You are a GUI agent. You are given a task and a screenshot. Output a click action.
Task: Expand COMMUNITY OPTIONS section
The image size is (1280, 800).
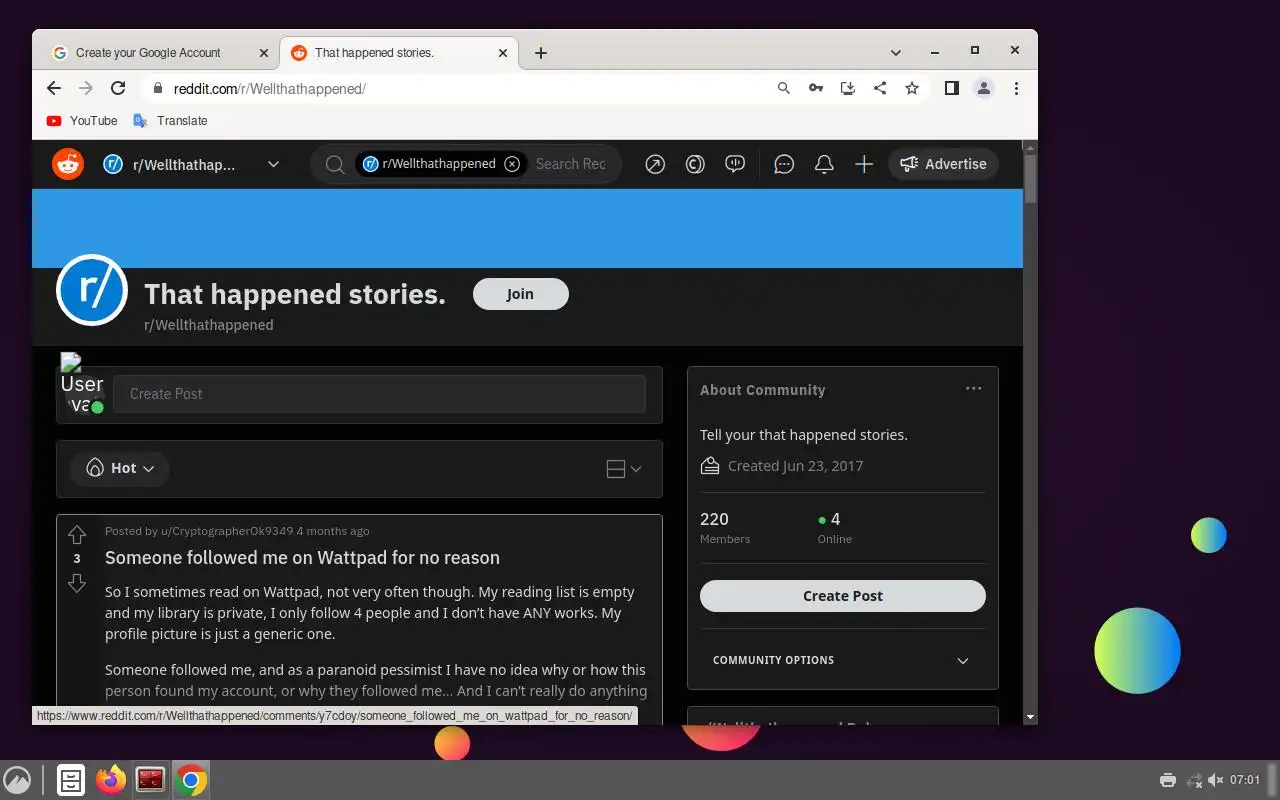click(x=842, y=660)
